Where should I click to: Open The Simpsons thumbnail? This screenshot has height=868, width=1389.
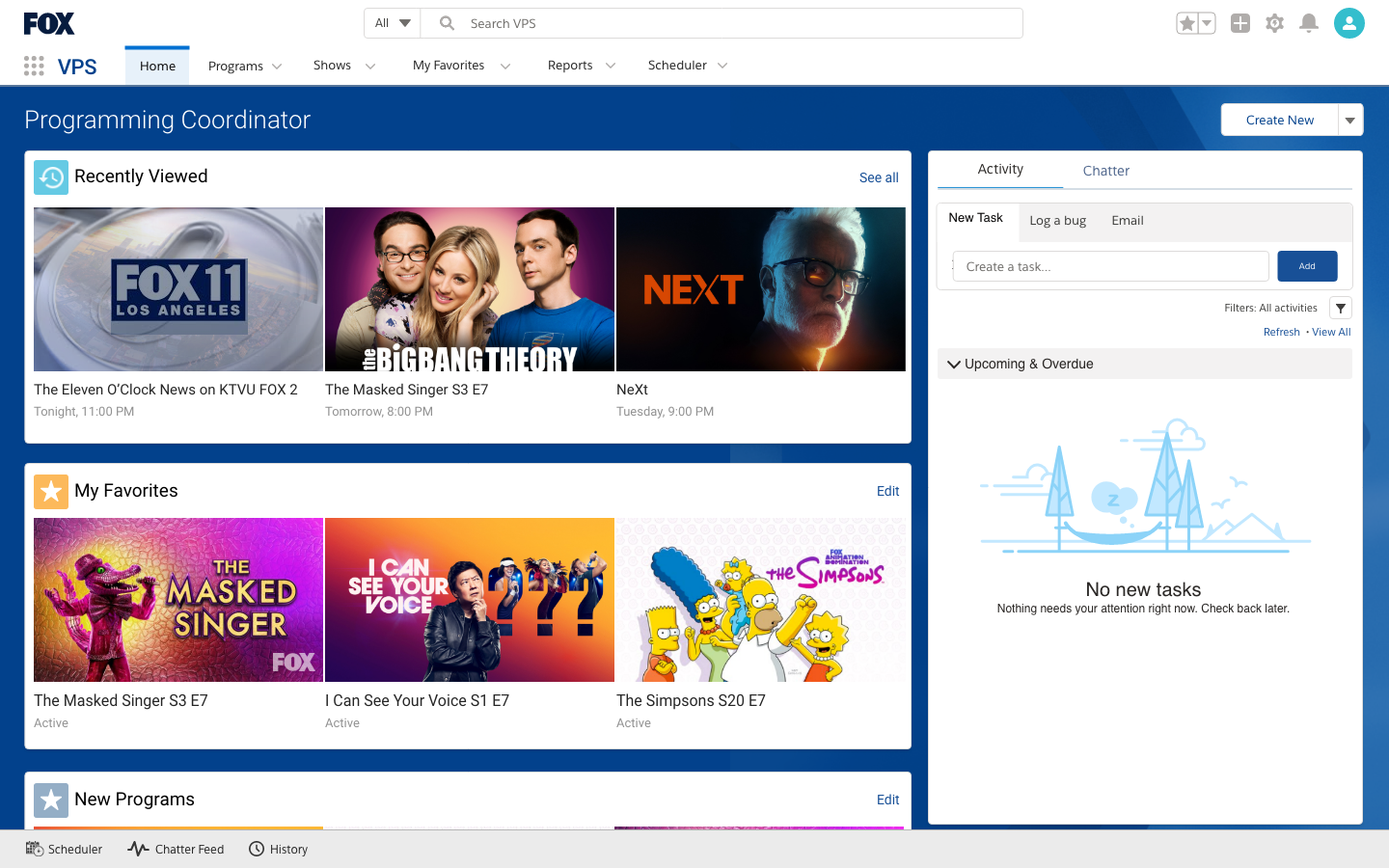pyautogui.click(x=761, y=600)
